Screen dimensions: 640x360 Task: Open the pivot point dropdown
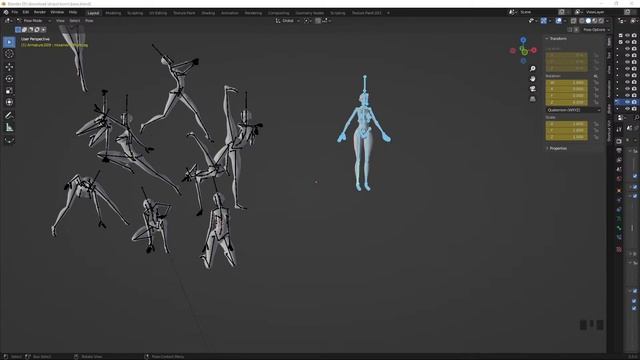[307, 21]
